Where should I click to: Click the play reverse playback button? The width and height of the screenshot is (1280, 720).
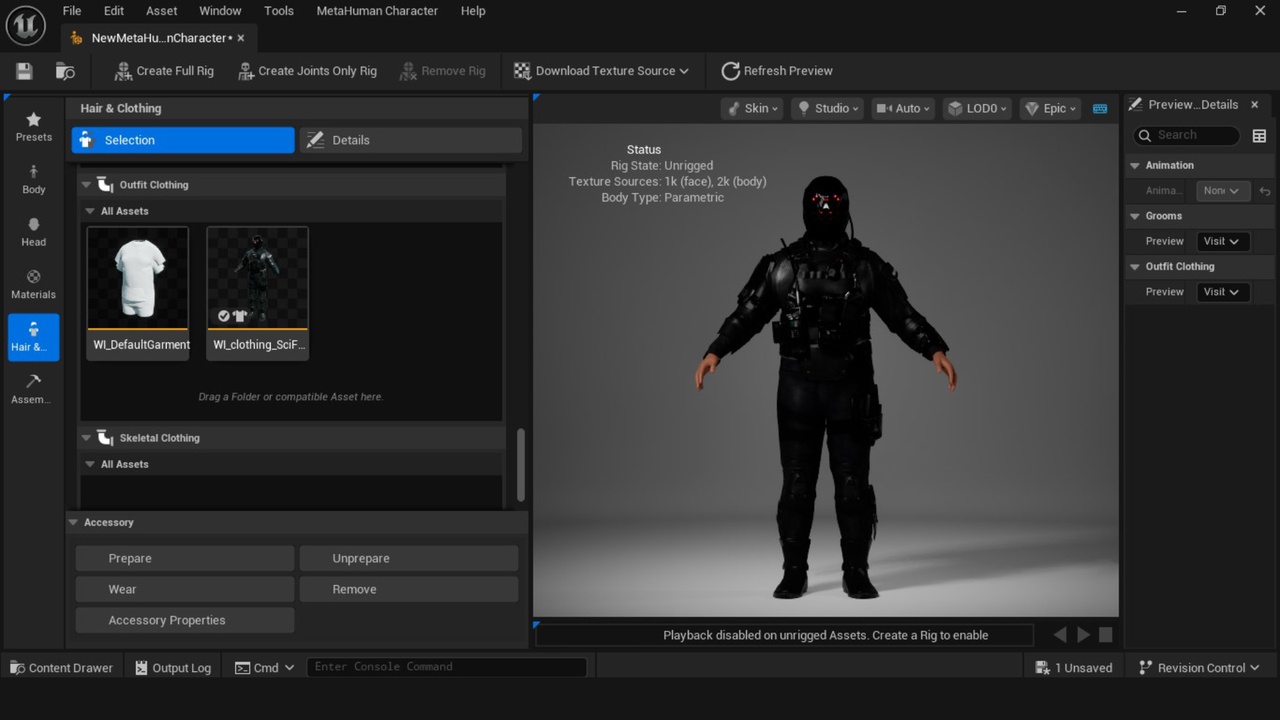(1060, 635)
